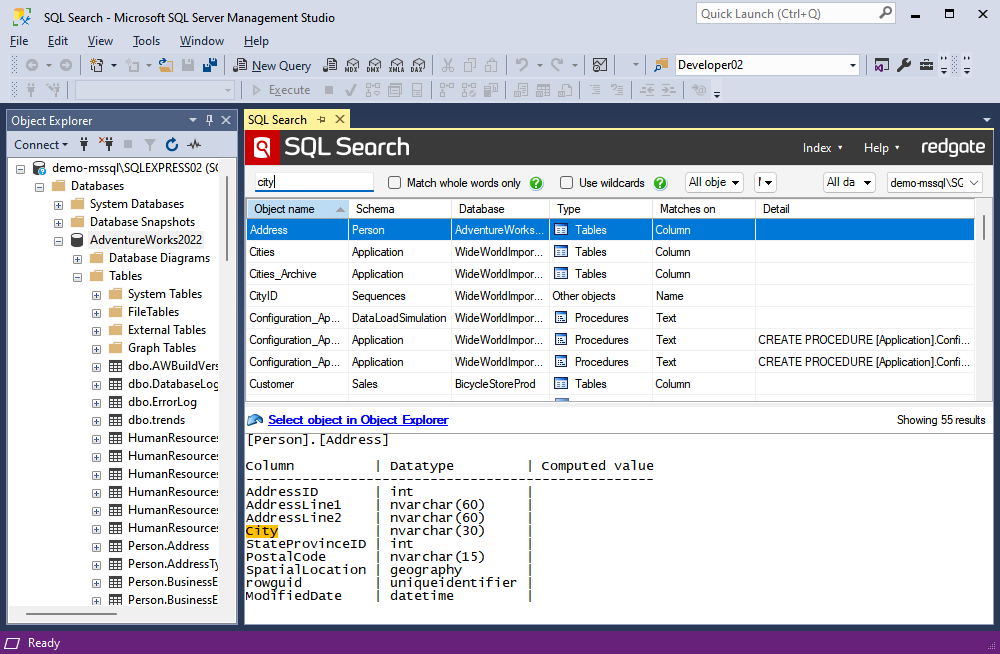Open the View menu
This screenshot has width=1000, height=654.
[x=100, y=41]
